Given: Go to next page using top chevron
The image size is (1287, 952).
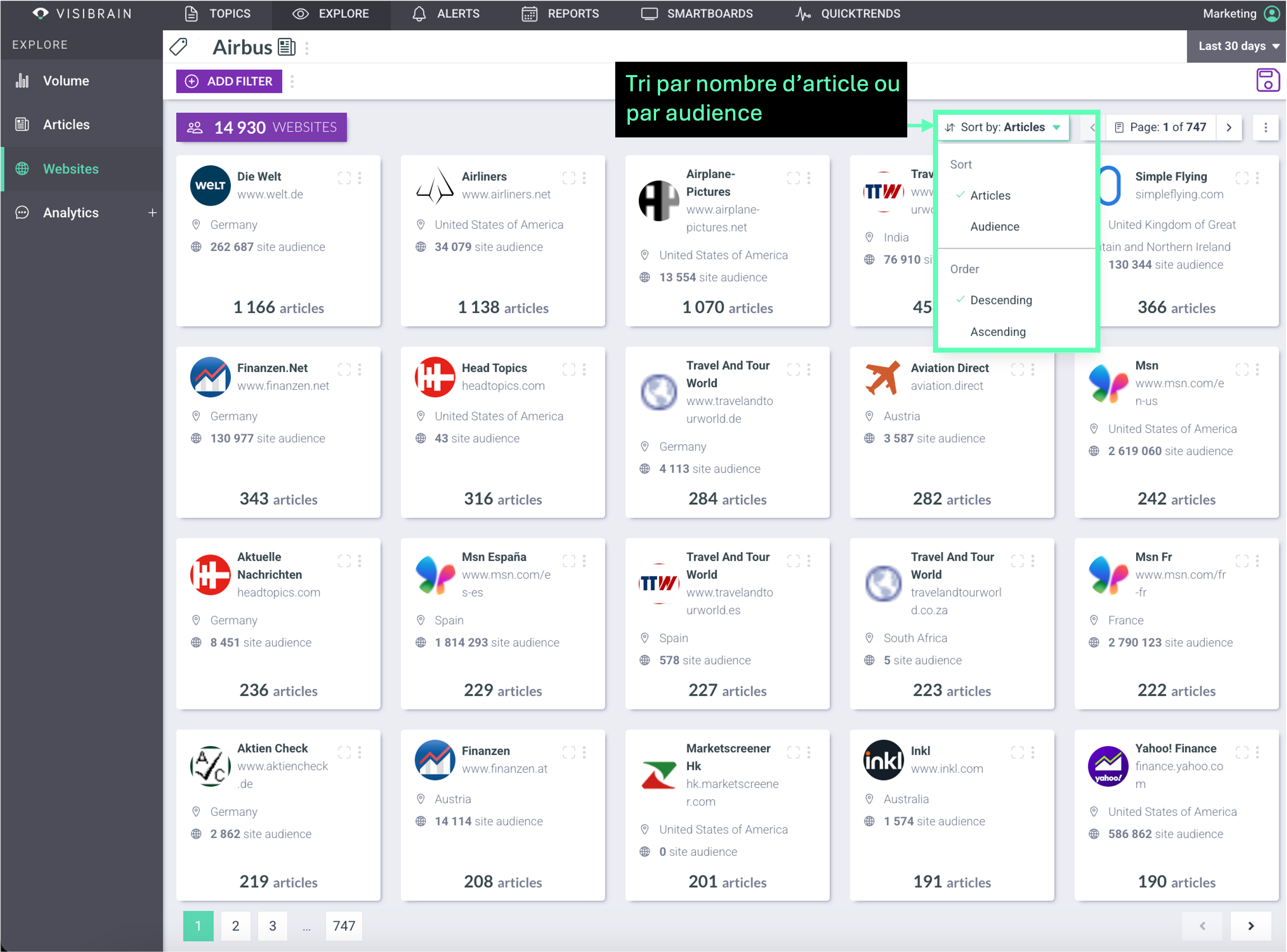Looking at the screenshot, I should (x=1230, y=128).
